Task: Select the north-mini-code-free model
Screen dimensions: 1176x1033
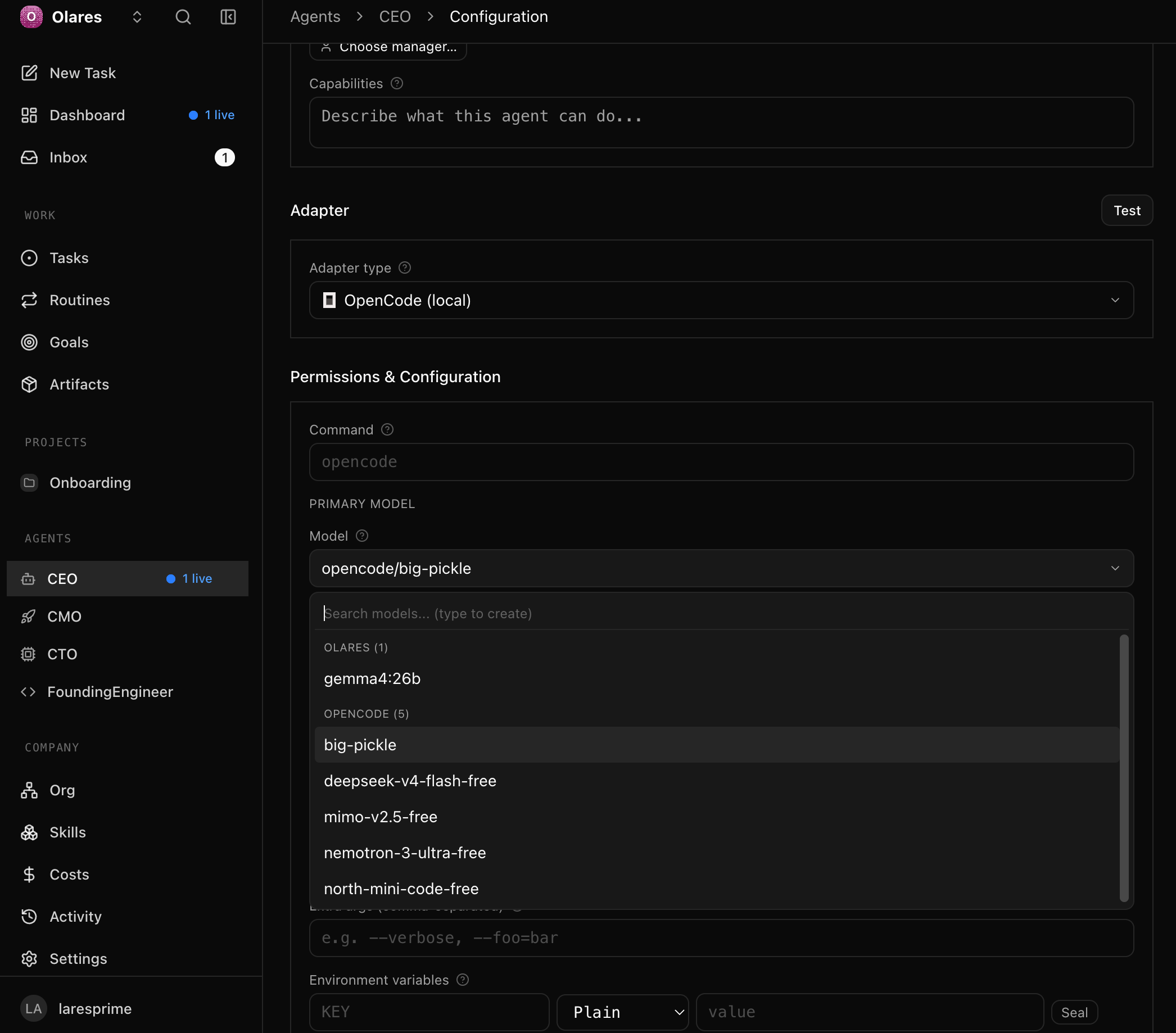Action: pyautogui.click(x=717, y=889)
